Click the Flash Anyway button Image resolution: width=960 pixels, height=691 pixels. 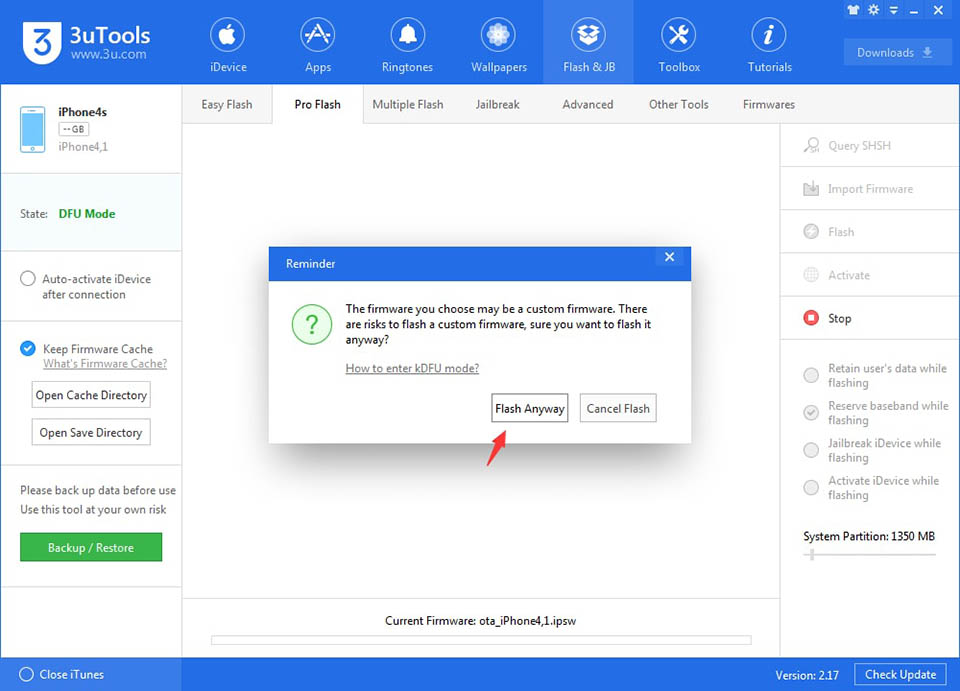(x=530, y=408)
